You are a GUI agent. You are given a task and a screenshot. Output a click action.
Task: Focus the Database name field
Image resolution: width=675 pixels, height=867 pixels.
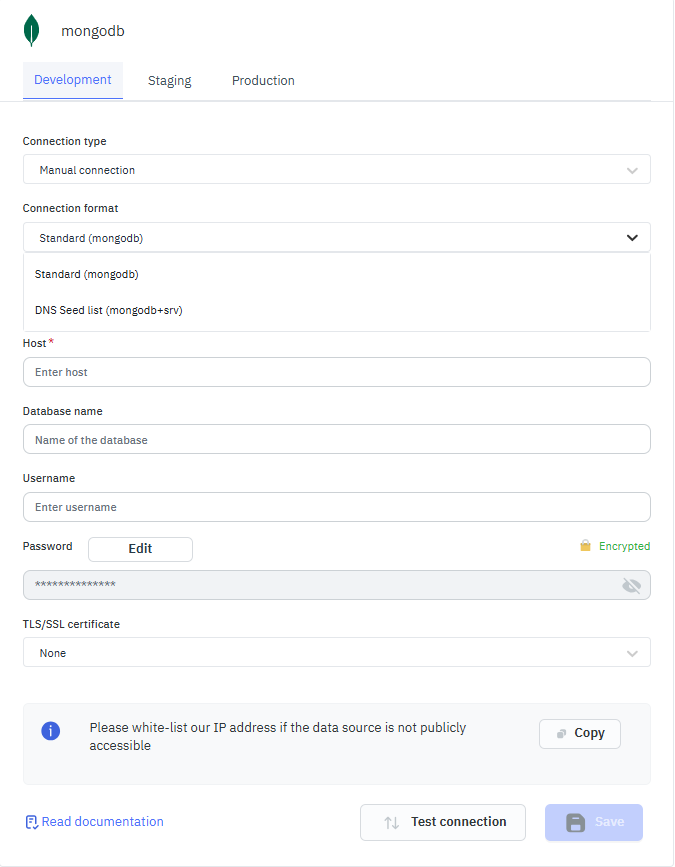(x=336, y=440)
